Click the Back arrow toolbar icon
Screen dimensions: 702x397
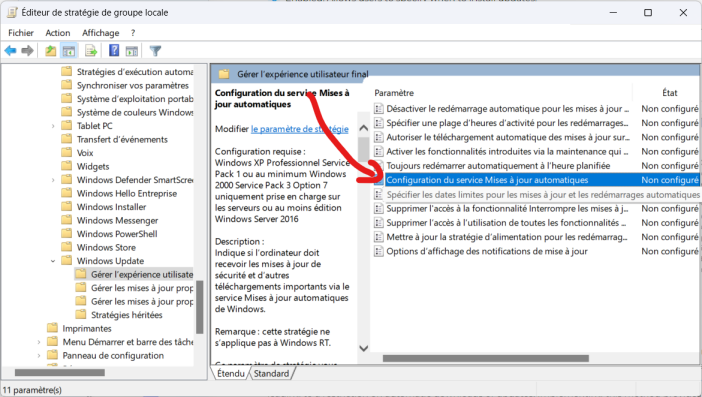click(10, 51)
